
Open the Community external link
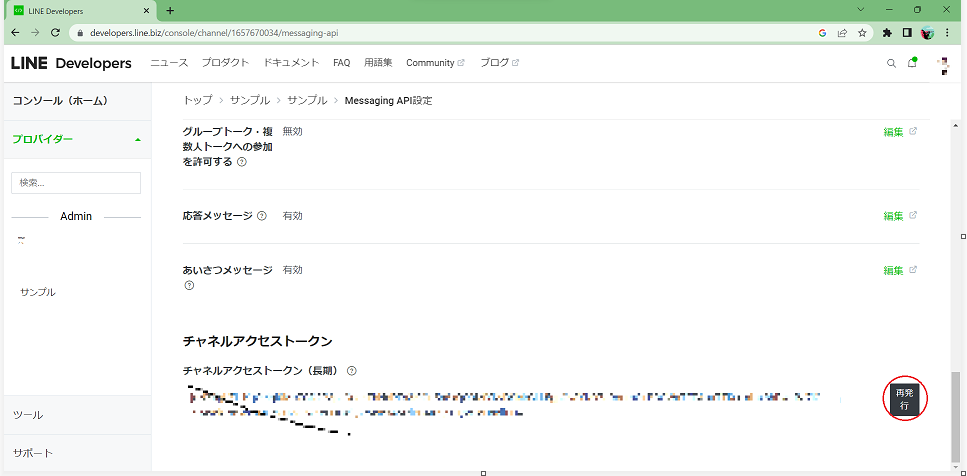coord(435,62)
